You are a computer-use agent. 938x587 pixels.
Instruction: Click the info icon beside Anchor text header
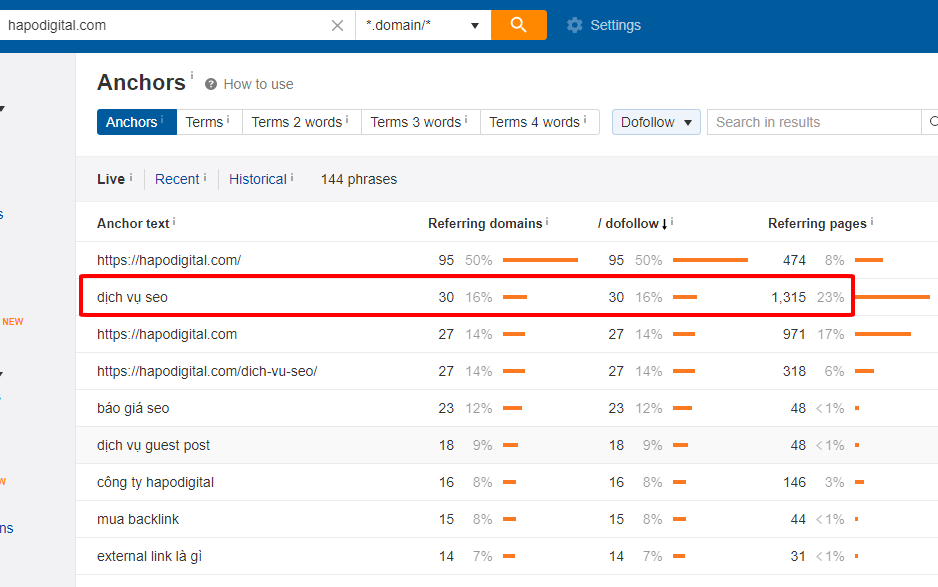point(174,222)
